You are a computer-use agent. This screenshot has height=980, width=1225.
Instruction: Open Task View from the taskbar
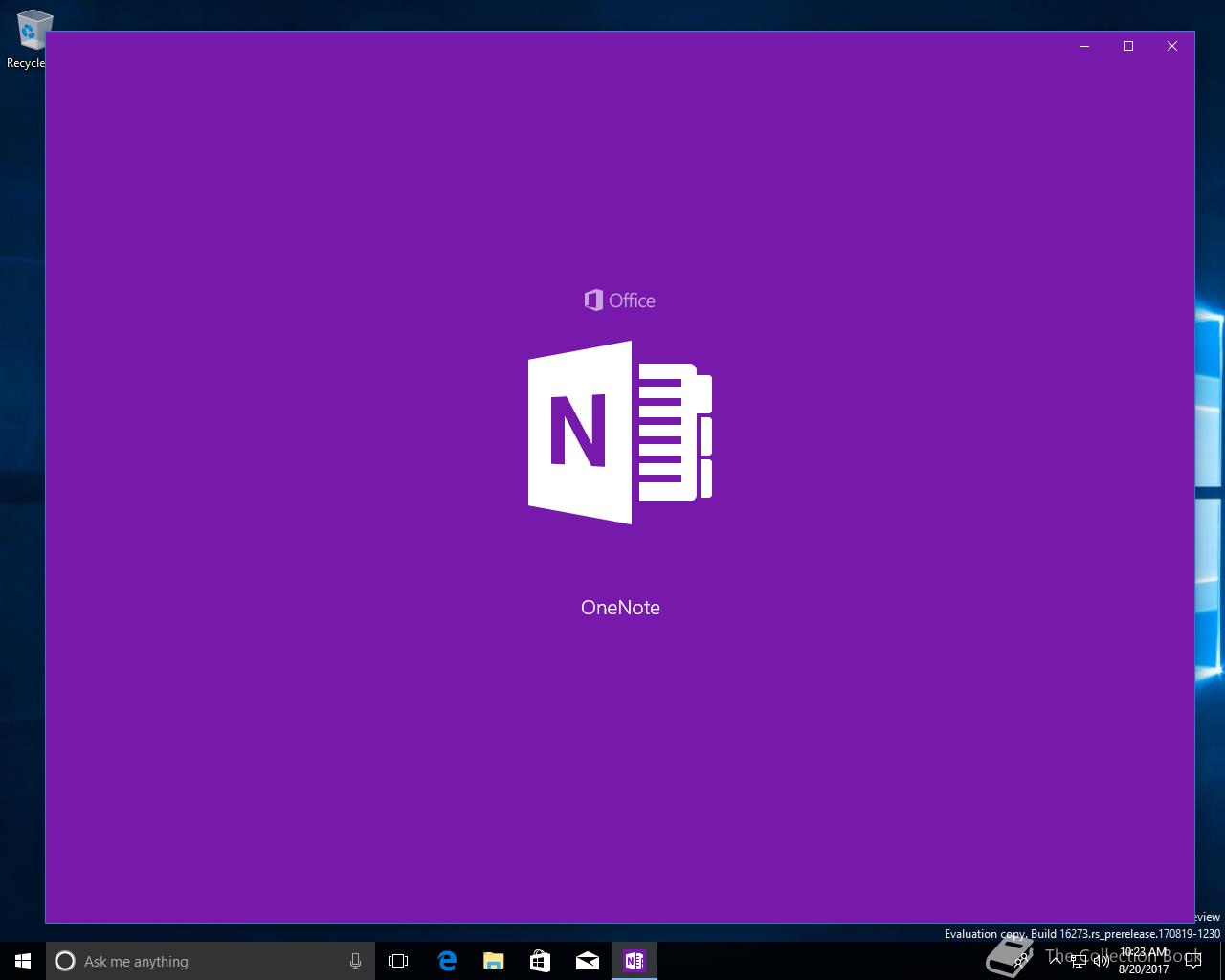pyautogui.click(x=398, y=961)
